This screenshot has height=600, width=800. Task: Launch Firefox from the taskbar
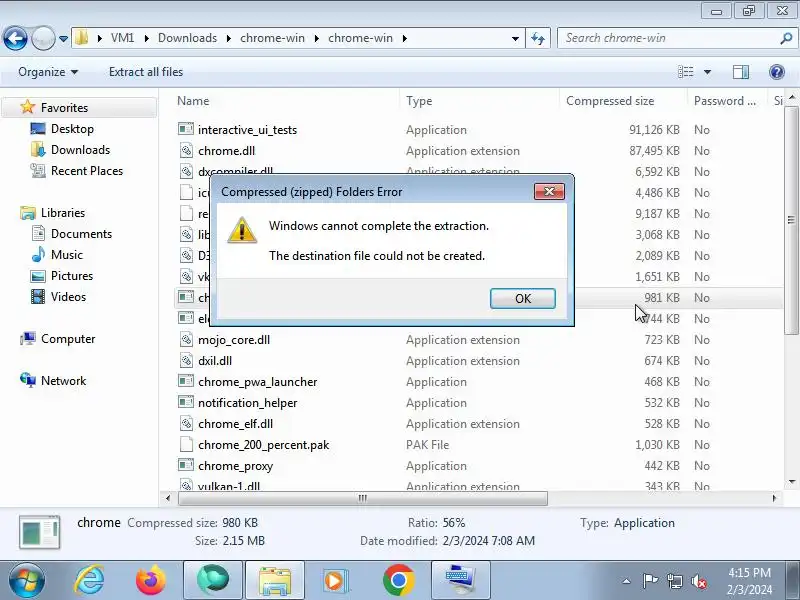tap(151, 580)
